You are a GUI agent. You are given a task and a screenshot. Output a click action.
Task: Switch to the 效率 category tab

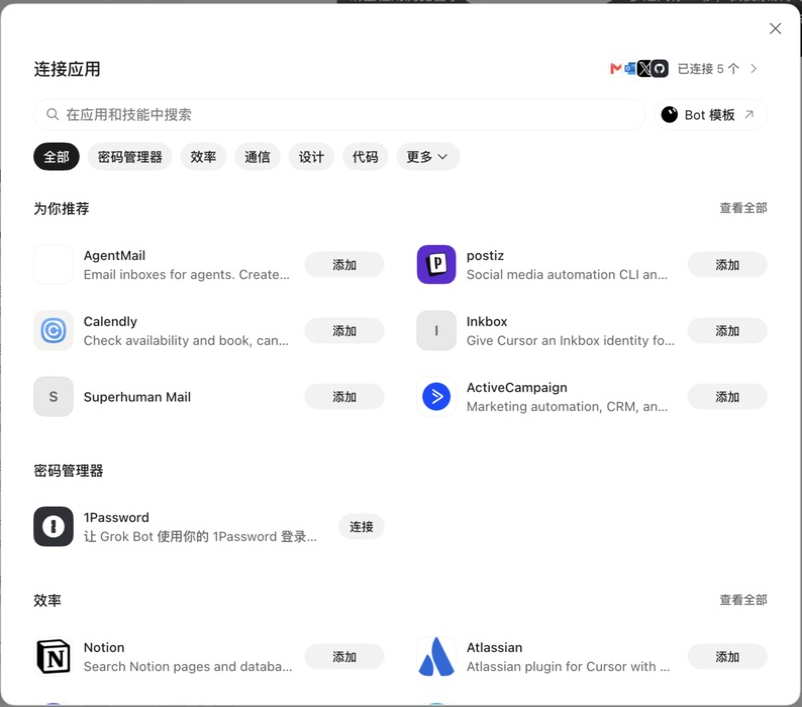point(203,157)
